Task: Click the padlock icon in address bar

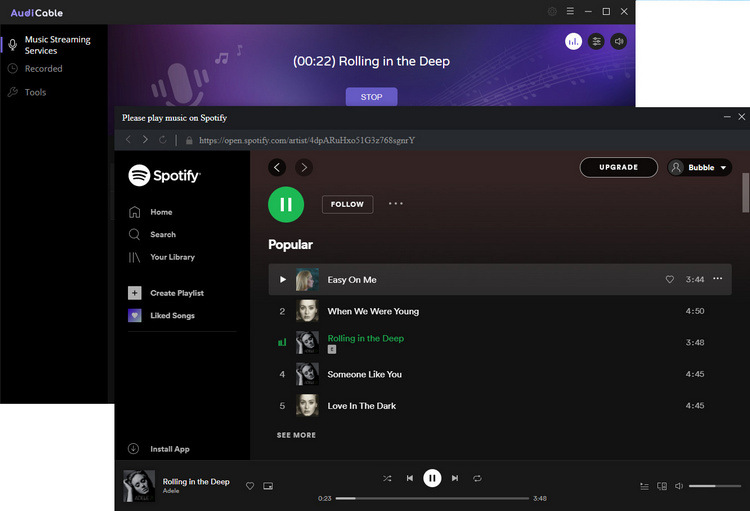Action: tap(189, 140)
